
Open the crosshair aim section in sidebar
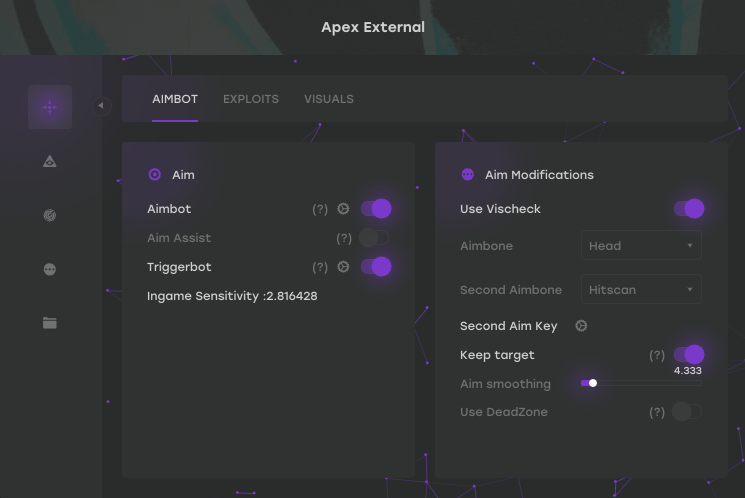(x=50, y=107)
